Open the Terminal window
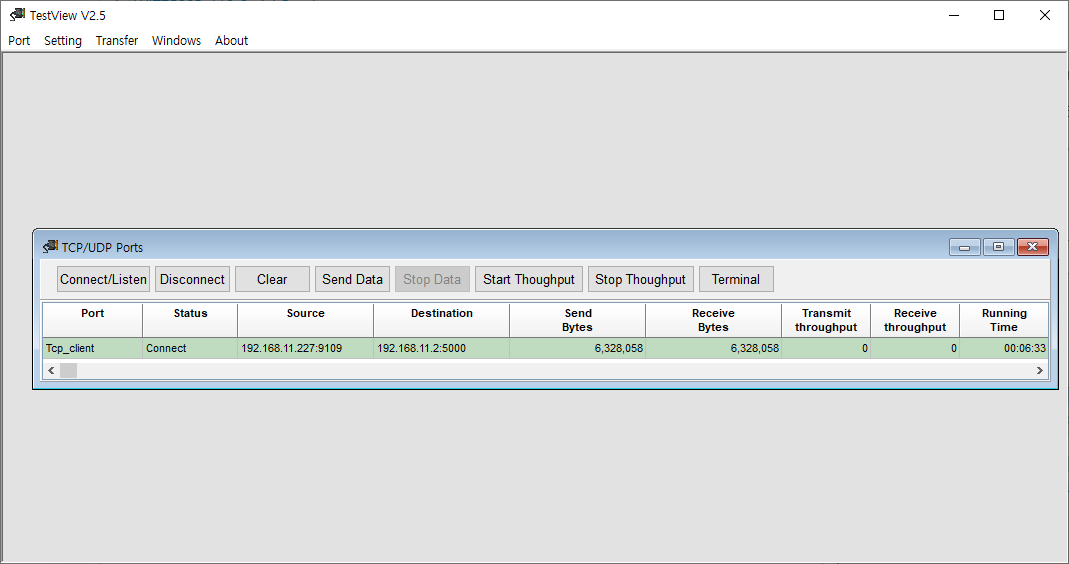1069x564 pixels. (x=736, y=279)
